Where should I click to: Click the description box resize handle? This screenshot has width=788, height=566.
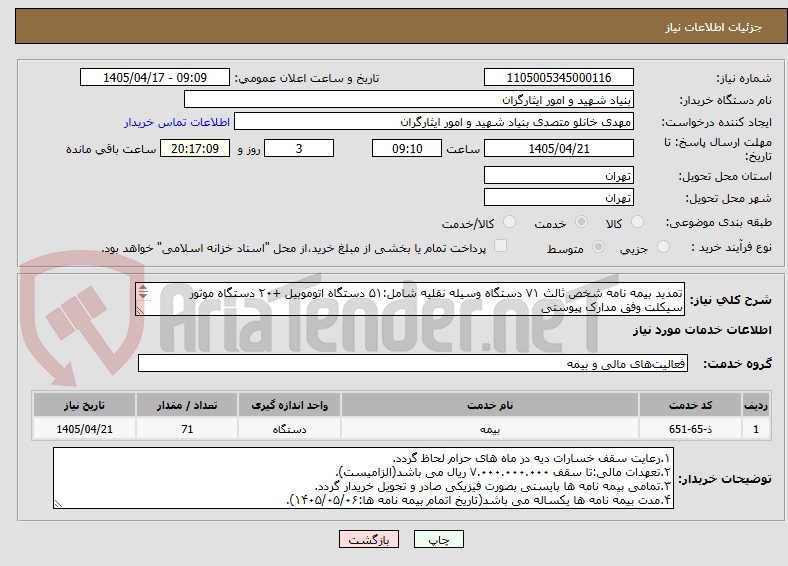pyautogui.click(x=140, y=311)
